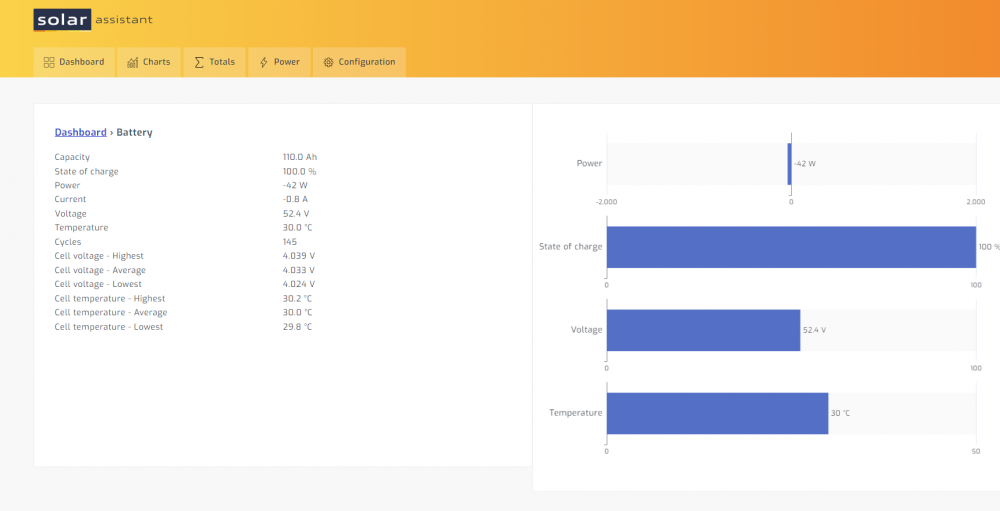
Task: Click Cell temperature - Average label
Action: pos(110,313)
